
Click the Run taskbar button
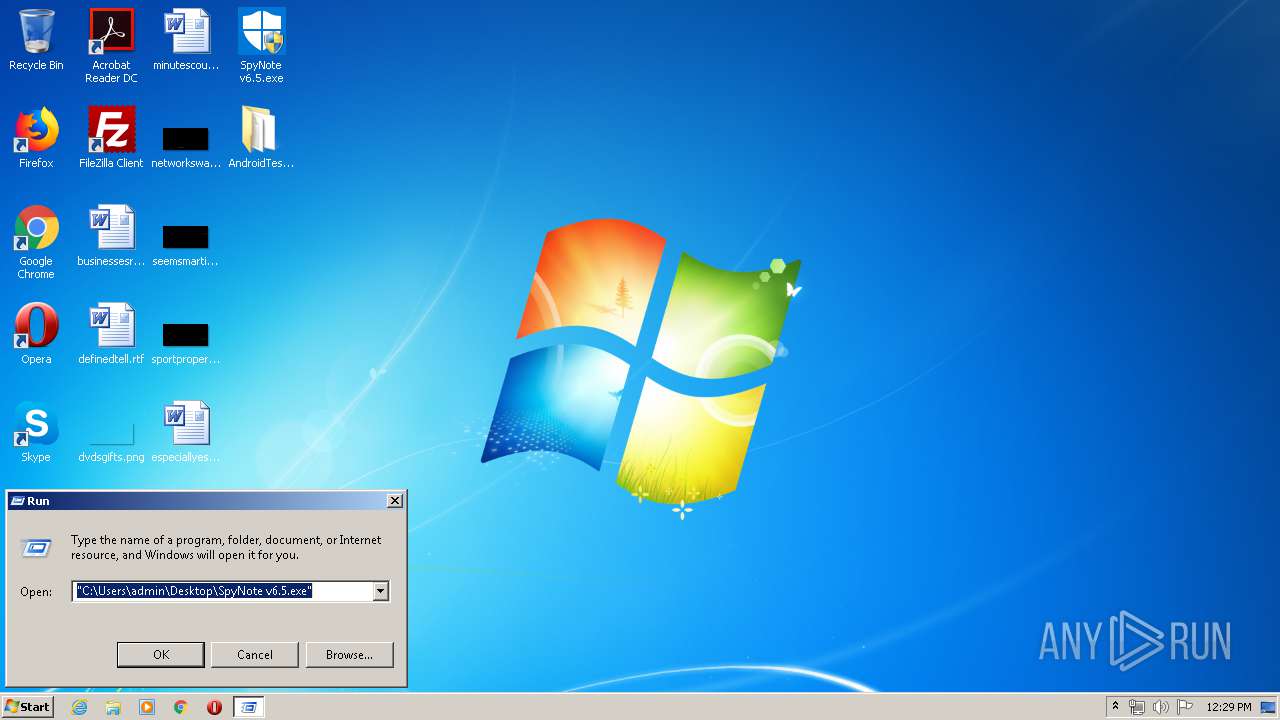[249, 707]
